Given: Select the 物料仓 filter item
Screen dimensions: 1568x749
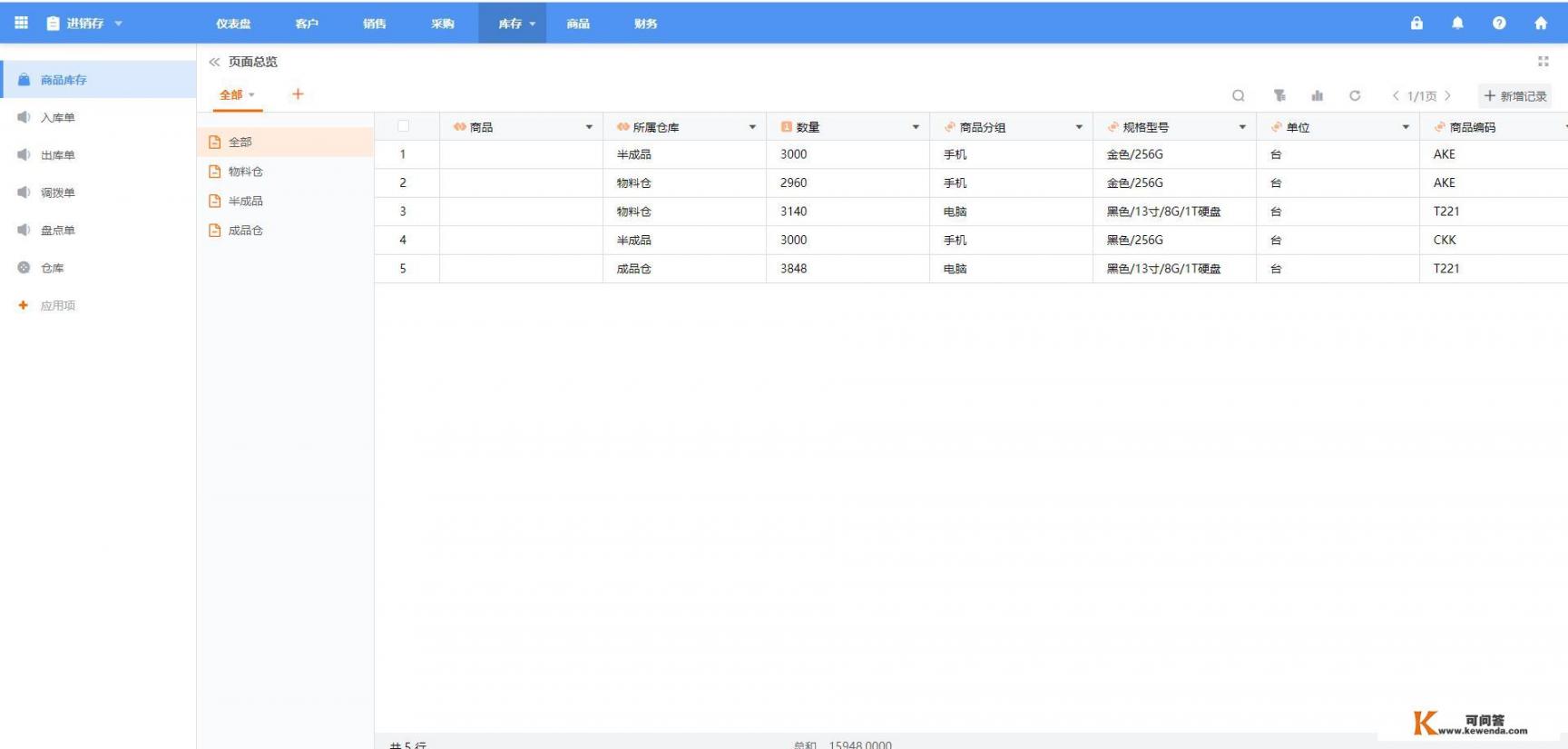Looking at the screenshot, I should click(285, 172).
